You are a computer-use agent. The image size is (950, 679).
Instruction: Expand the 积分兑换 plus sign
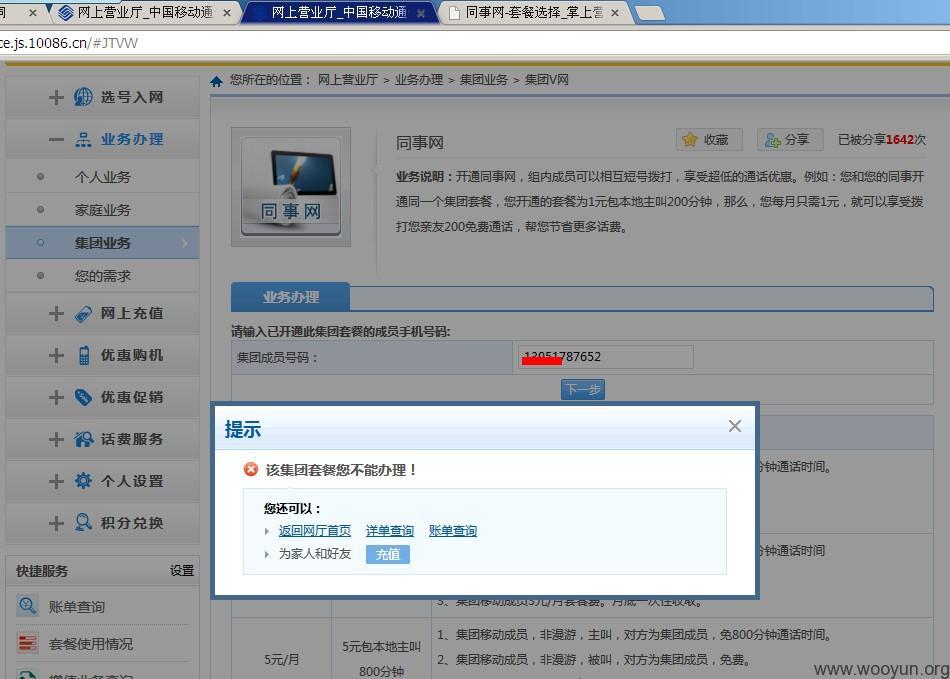tap(56, 523)
